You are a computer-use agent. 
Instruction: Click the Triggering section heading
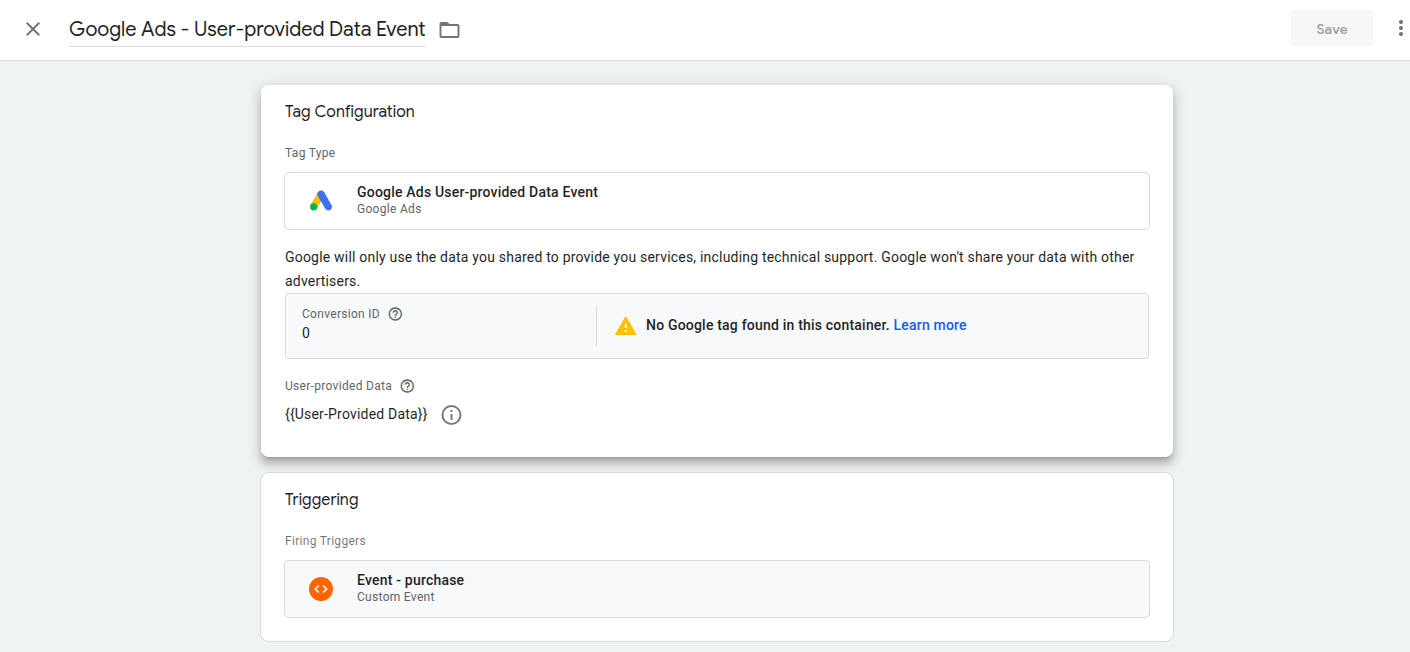pyautogui.click(x=321, y=499)
